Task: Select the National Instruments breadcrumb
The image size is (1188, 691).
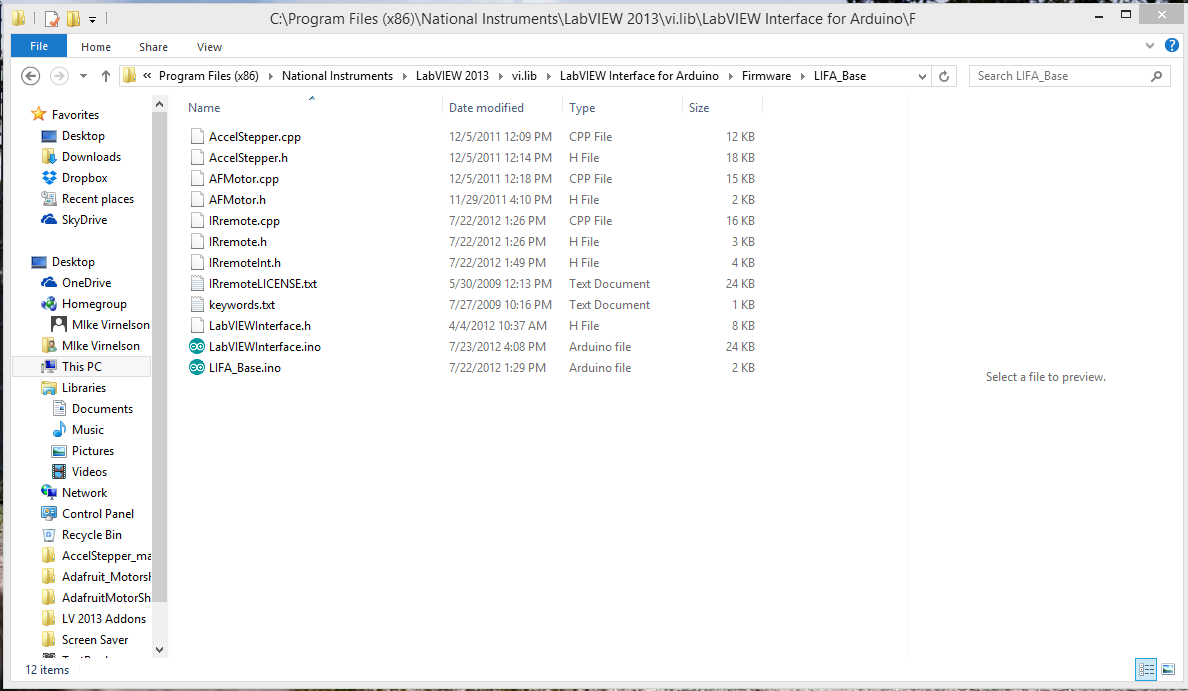Action: 337,76
